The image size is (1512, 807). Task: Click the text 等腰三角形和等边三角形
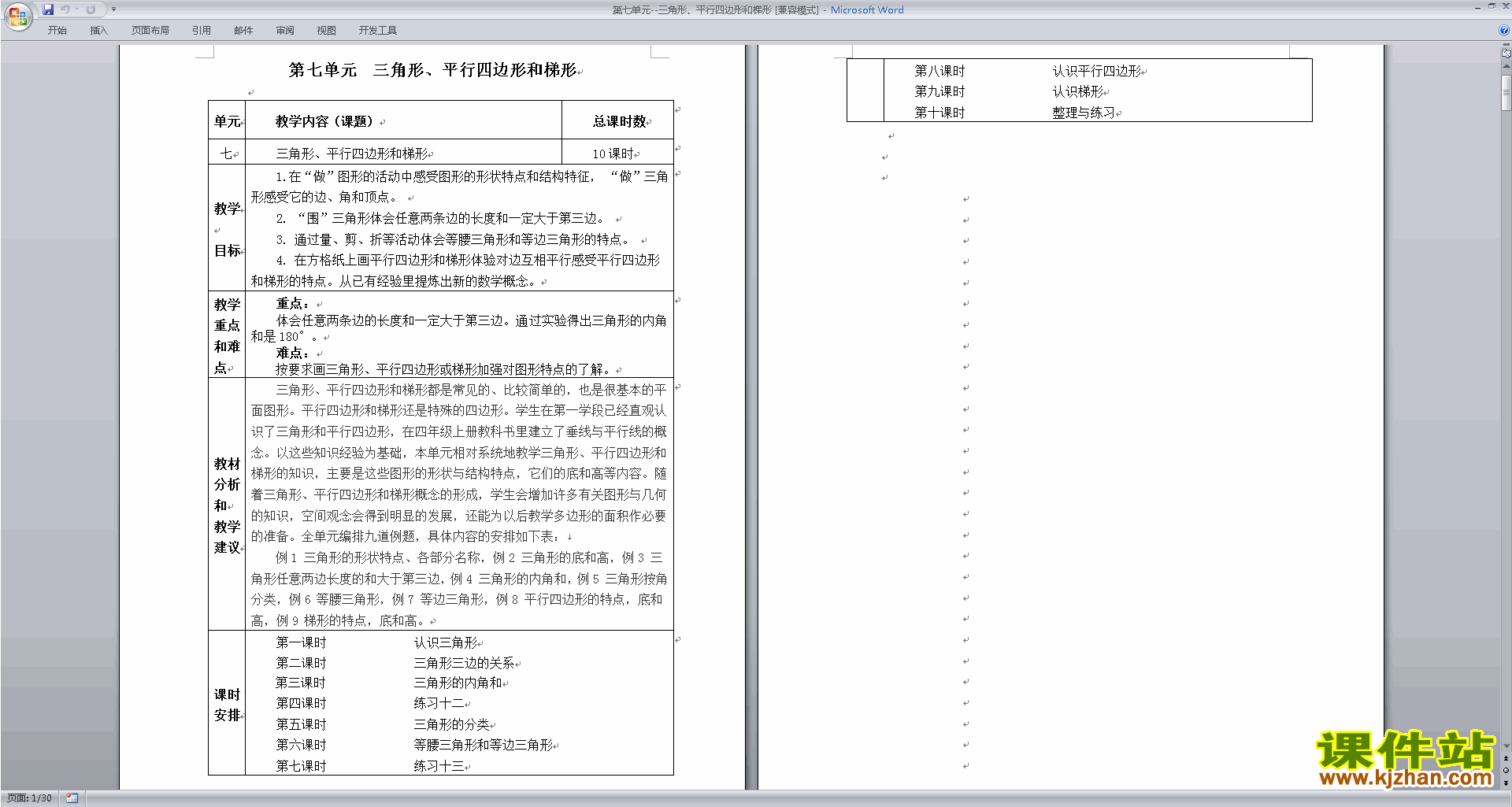(484, 745)
